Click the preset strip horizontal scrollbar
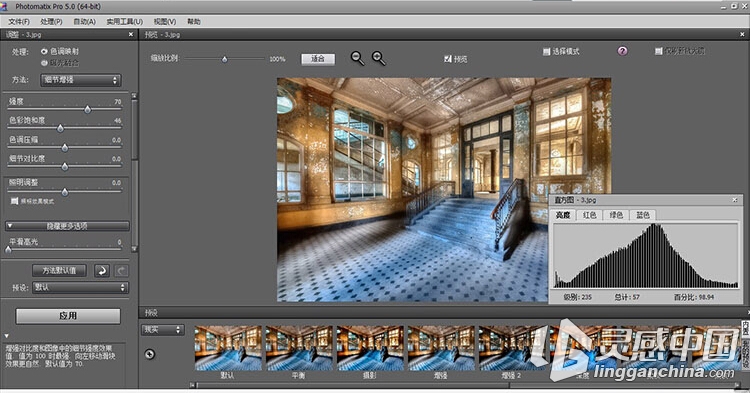The height and width of the screenshot is (393, 751). pos(465,385)
